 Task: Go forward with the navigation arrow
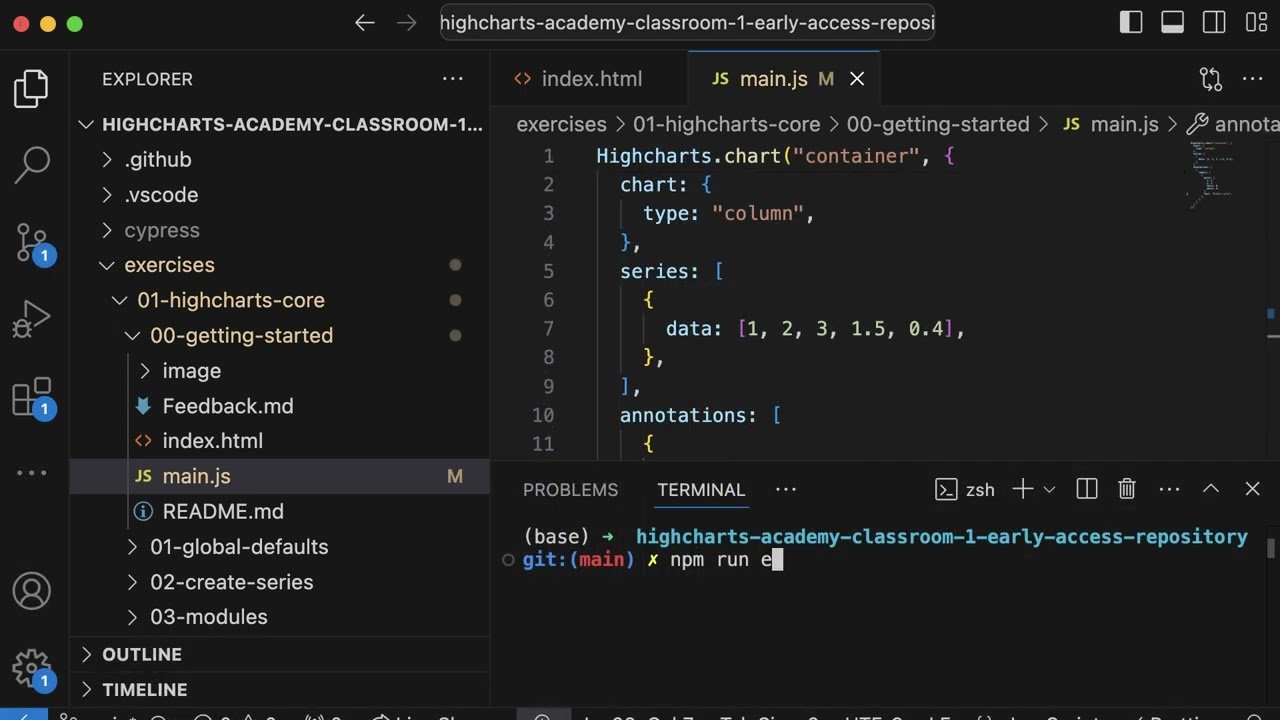click(x=407, y=23)
